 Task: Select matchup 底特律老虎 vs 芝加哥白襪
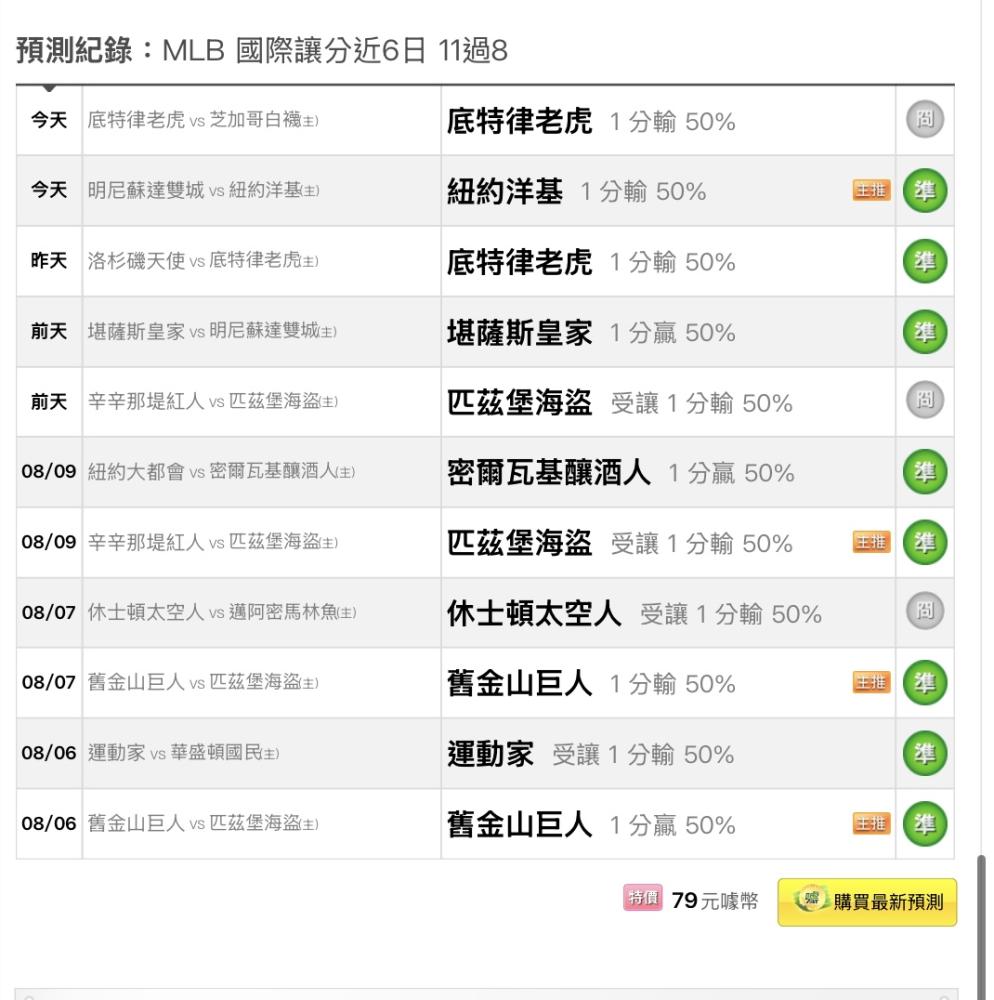(203, 120)
